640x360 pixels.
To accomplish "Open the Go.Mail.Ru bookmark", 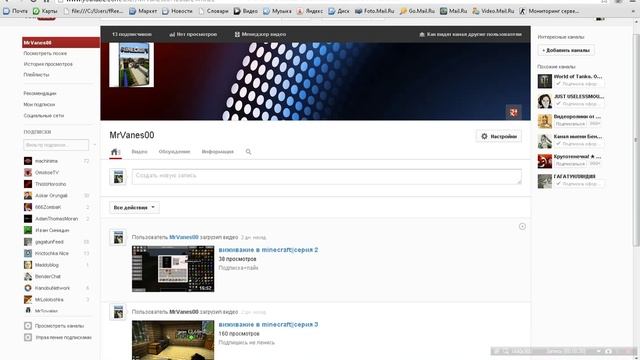I will (418, 11).
